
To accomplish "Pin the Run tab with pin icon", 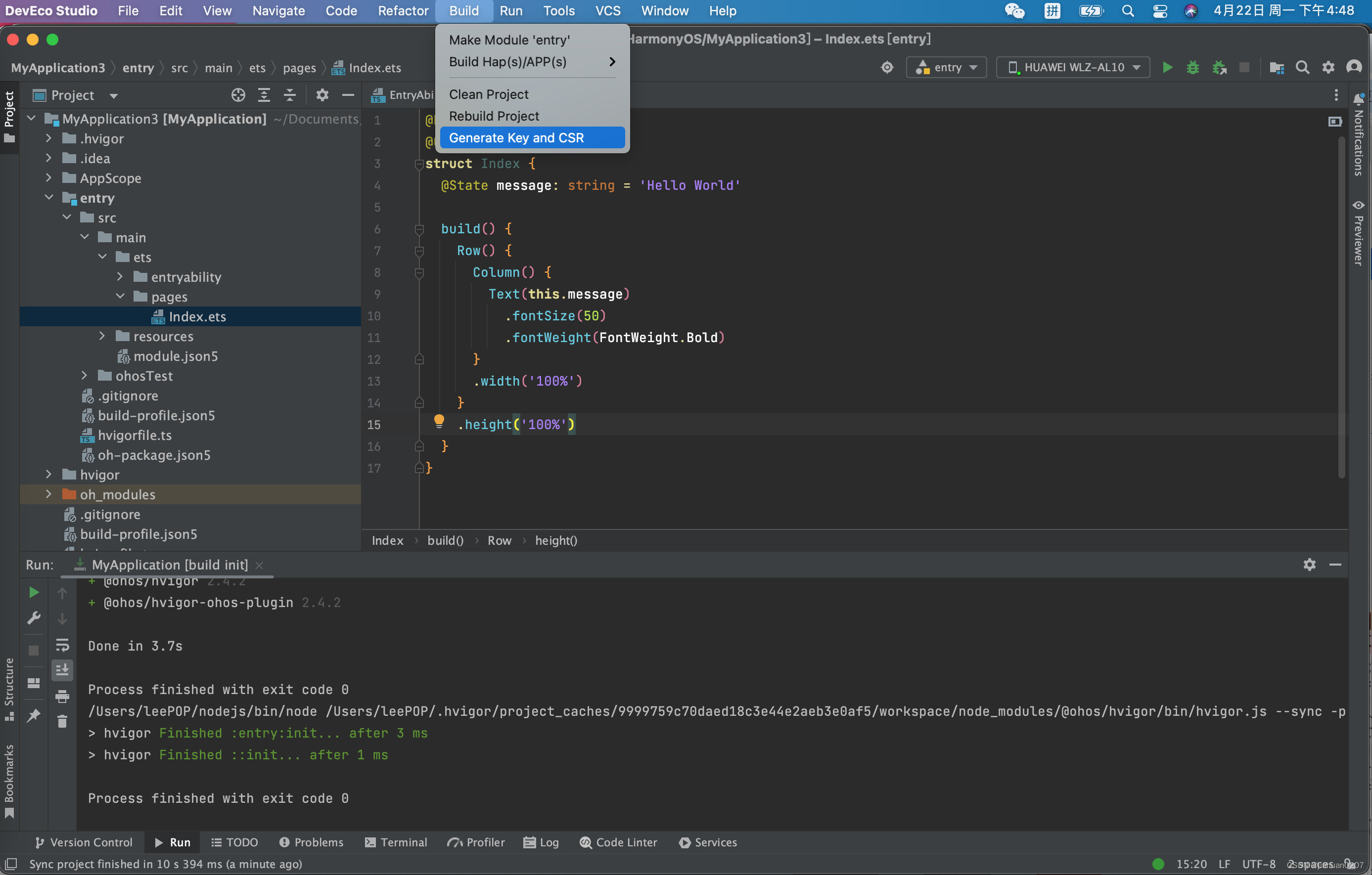I will coord(34,716).
